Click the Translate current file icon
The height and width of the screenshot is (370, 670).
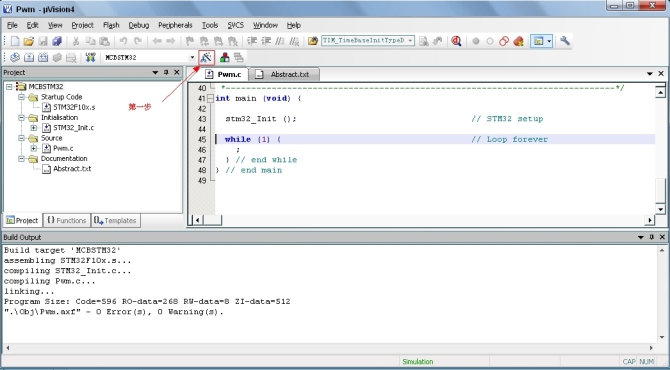pyautogui.click(x=15, y=57)
